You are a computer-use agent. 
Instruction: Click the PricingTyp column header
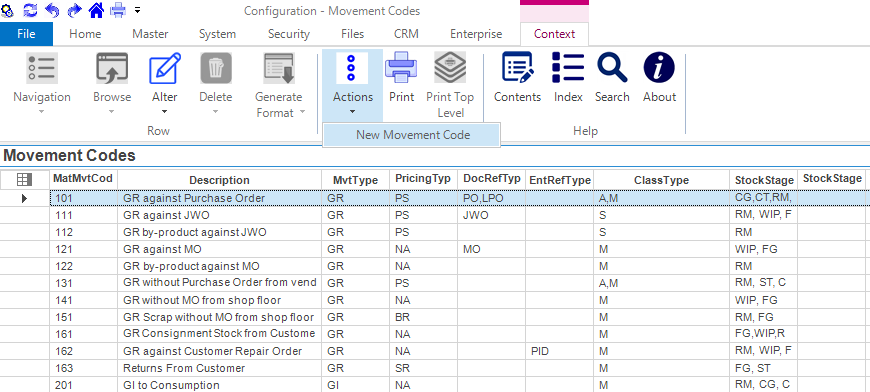pos(423,179)
